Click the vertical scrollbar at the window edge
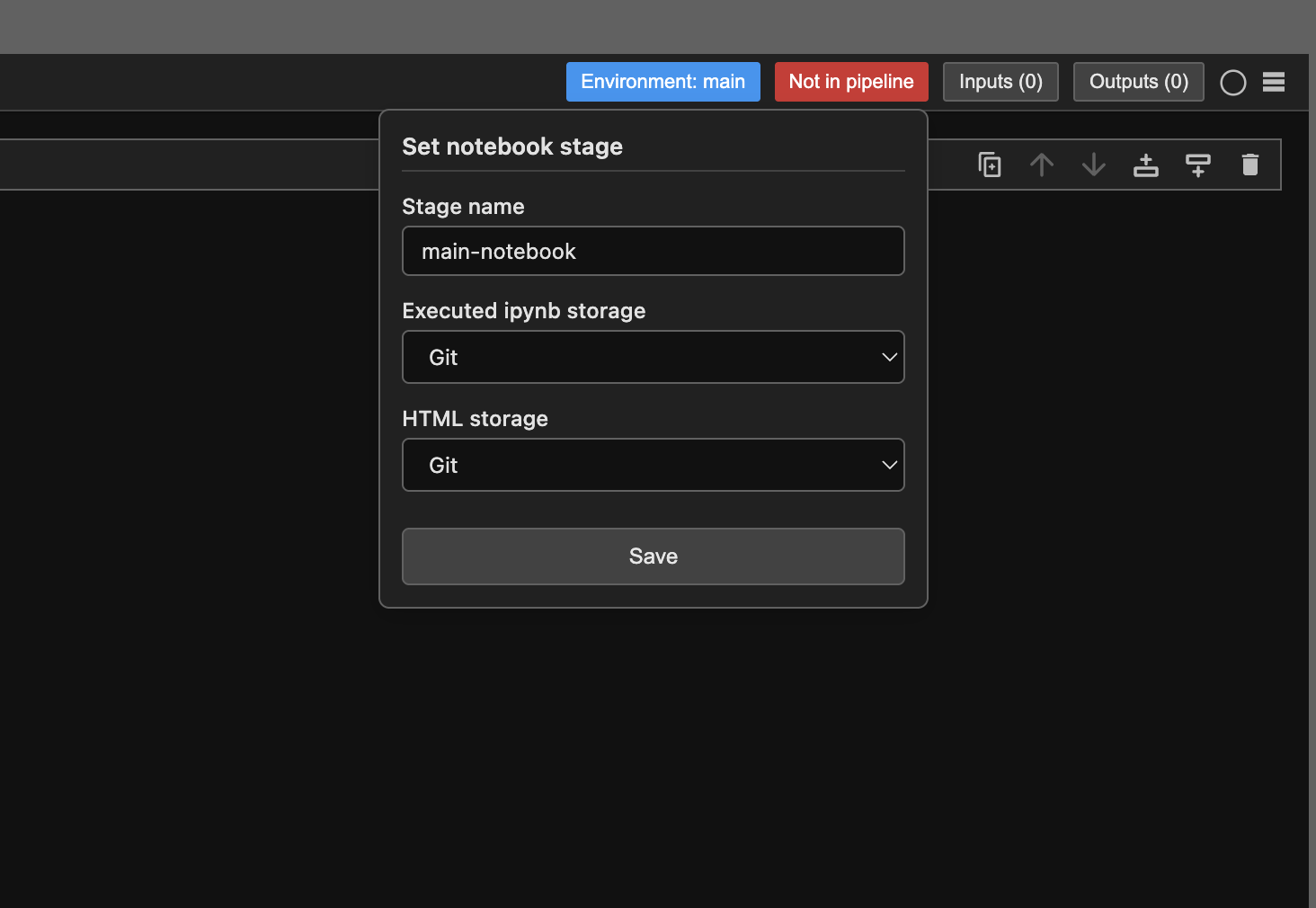This screenshot has width=1316, height=908. click(1312, 450)
